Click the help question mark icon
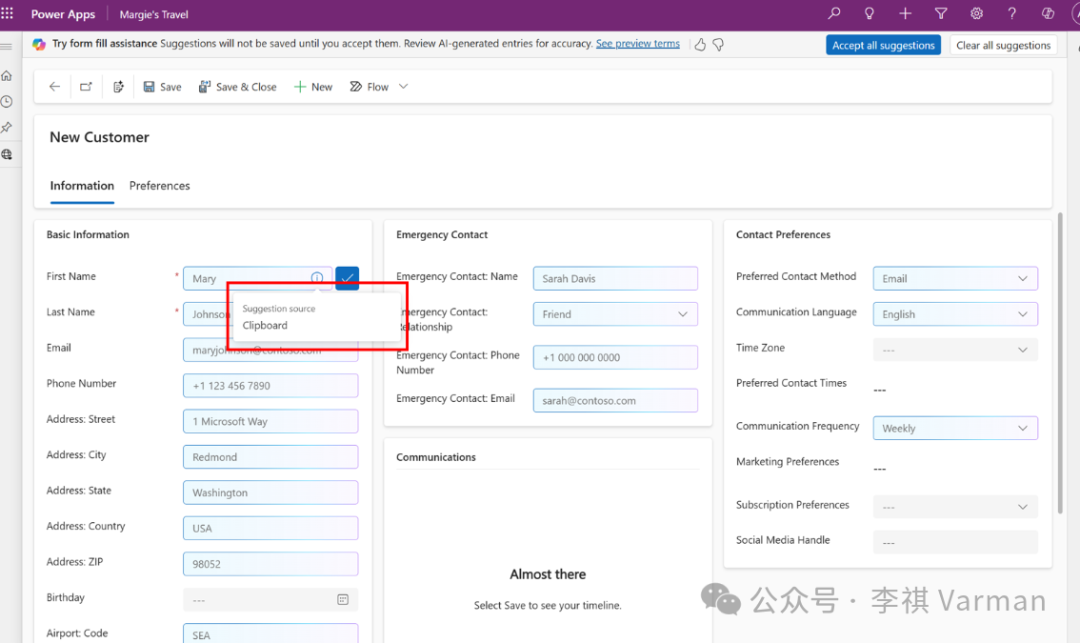This screenshot has width=1080, height=643. (x=1012, y=14)
